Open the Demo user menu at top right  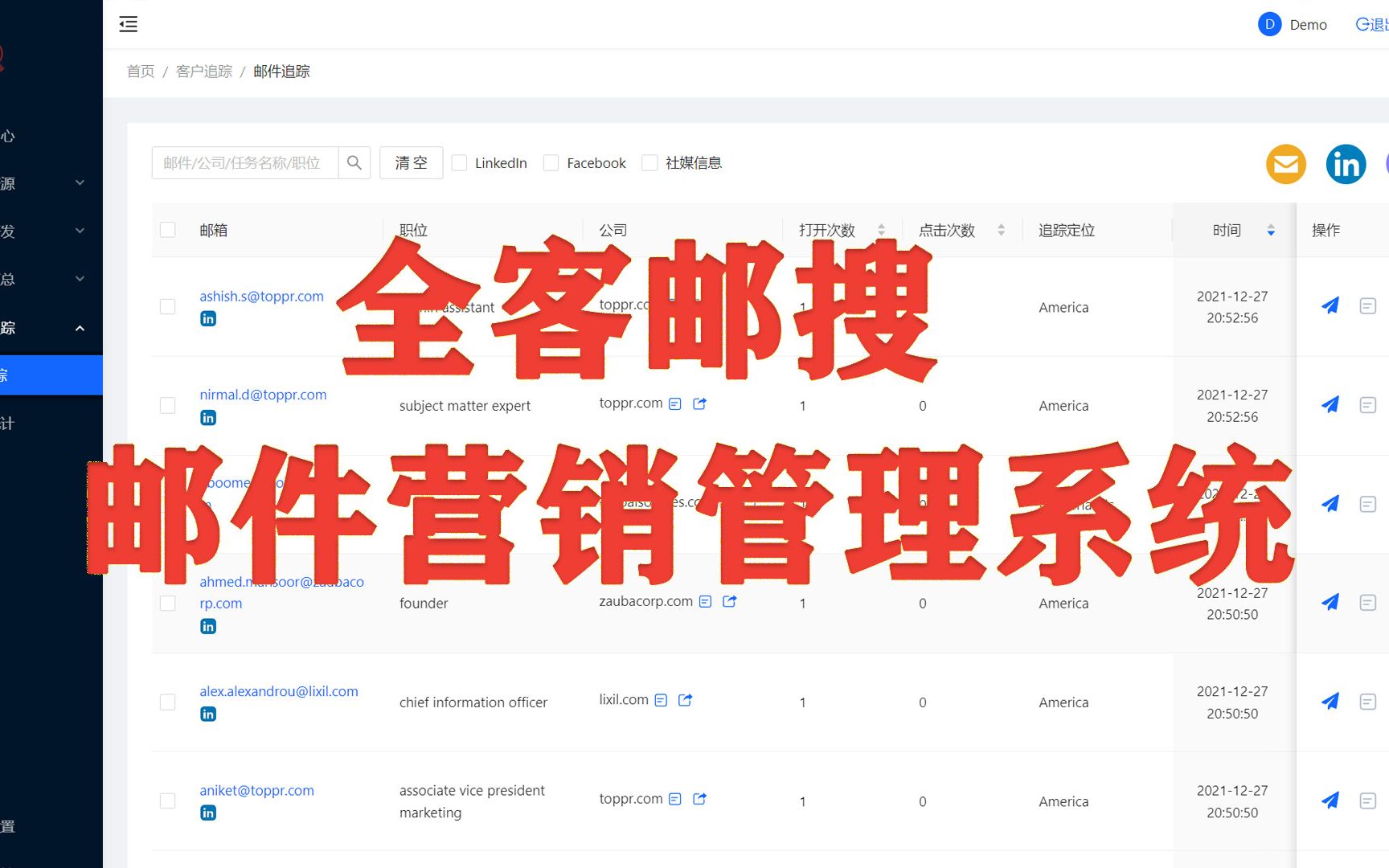(x=1293, y=24)
